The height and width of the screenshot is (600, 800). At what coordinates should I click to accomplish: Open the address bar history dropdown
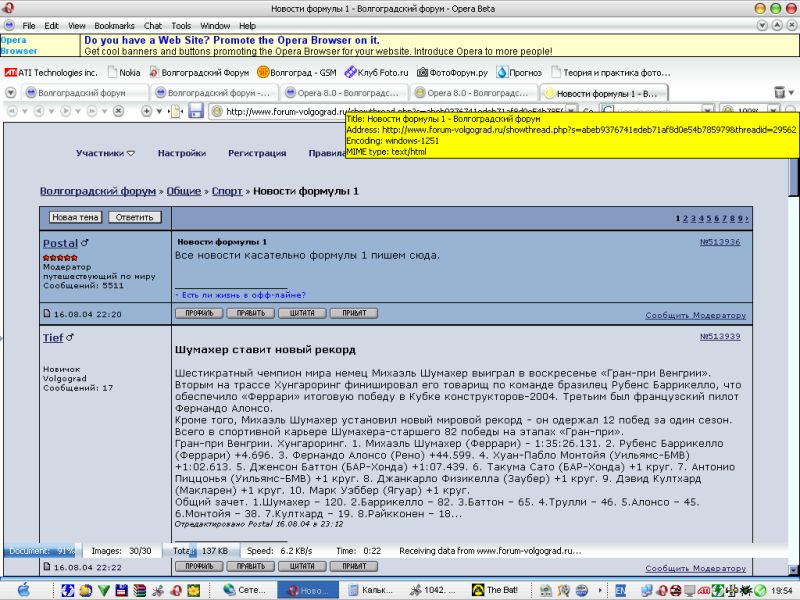coord(573,111)
